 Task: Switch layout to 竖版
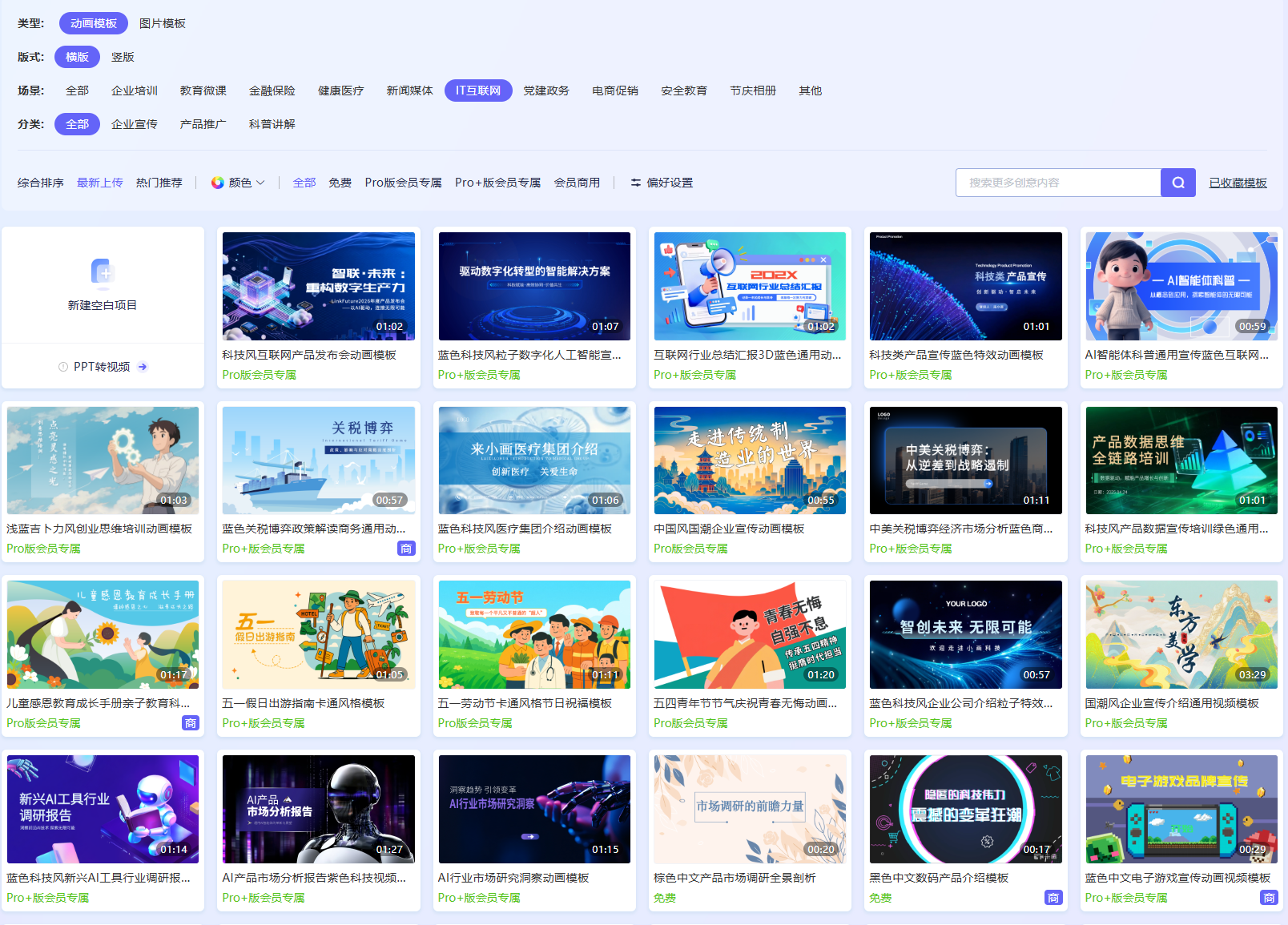click(123, 57)
